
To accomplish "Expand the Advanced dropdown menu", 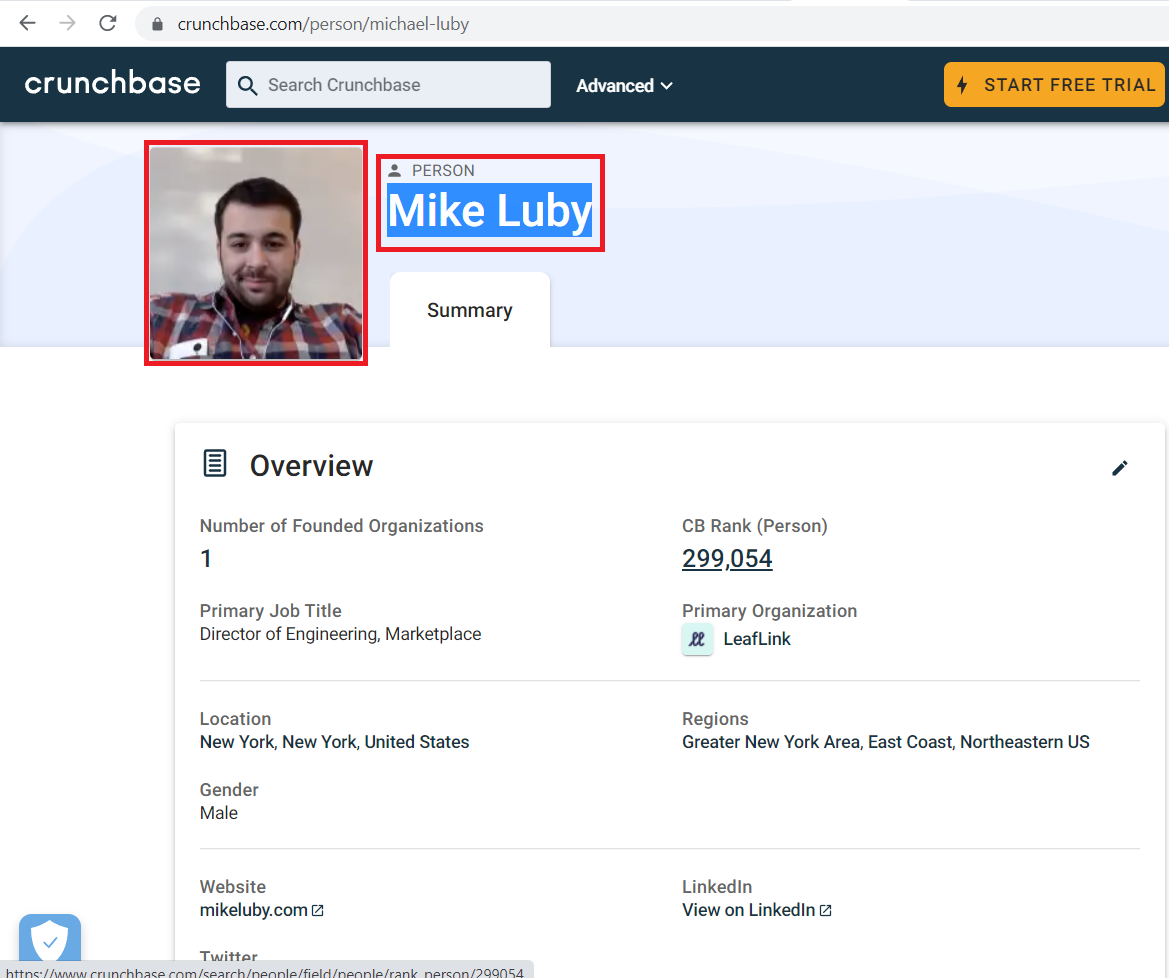I will coord(624,86).
